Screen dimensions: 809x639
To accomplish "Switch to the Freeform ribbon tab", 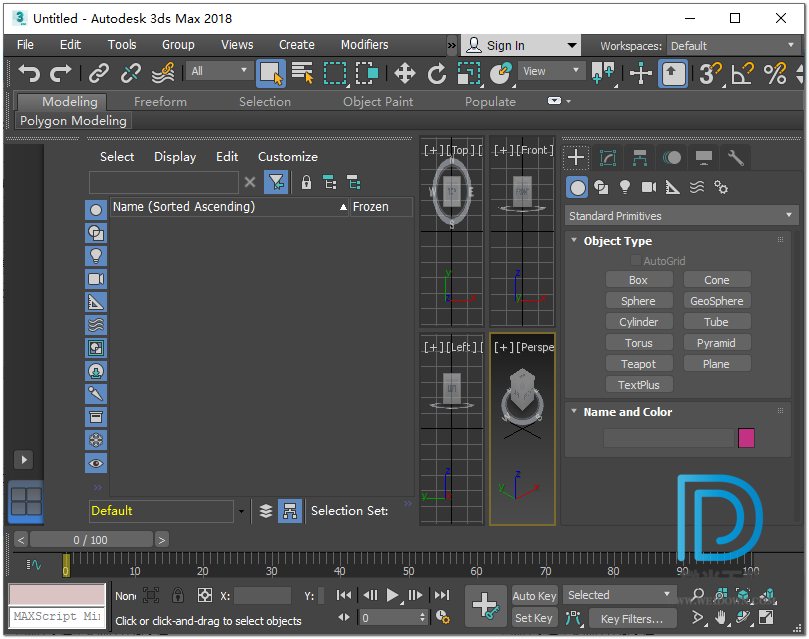I will 160,102.
